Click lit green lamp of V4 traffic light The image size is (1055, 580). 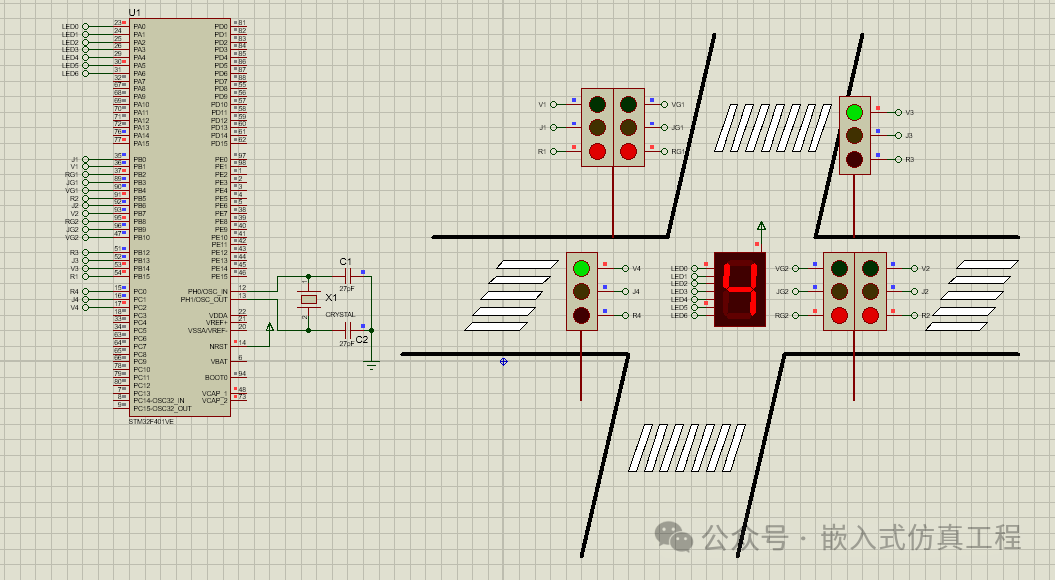581,268
